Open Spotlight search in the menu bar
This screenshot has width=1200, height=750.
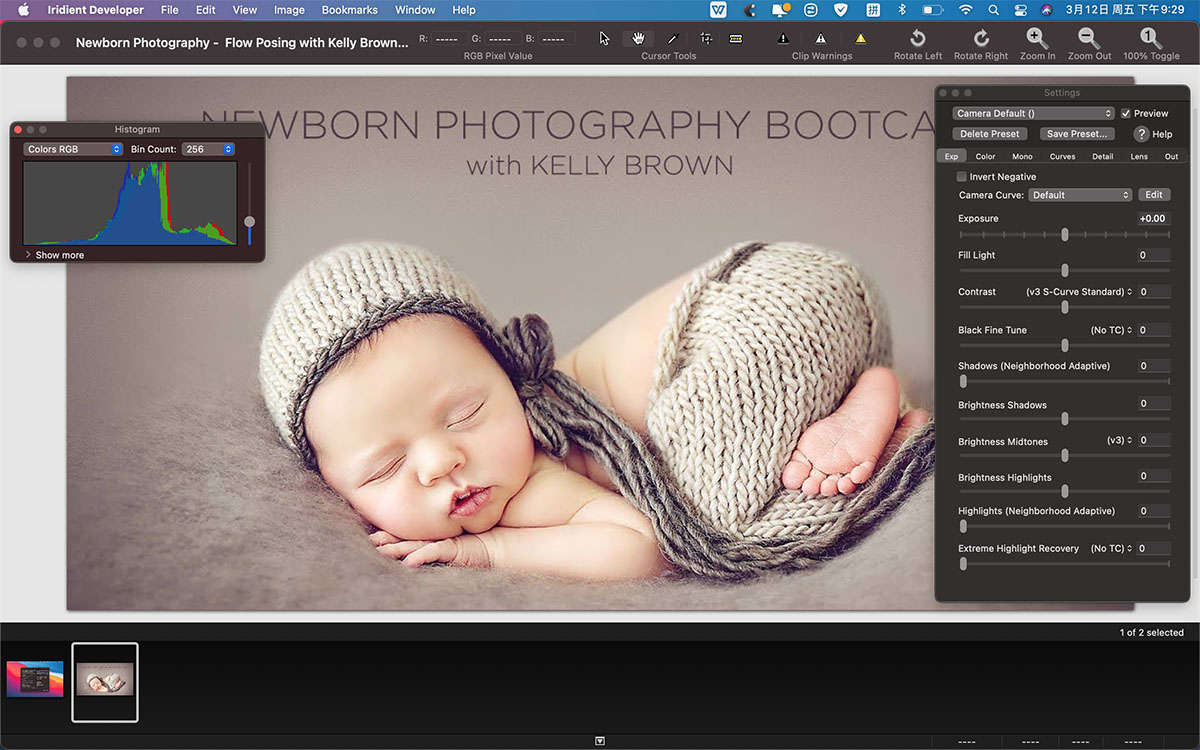(993, 10)
